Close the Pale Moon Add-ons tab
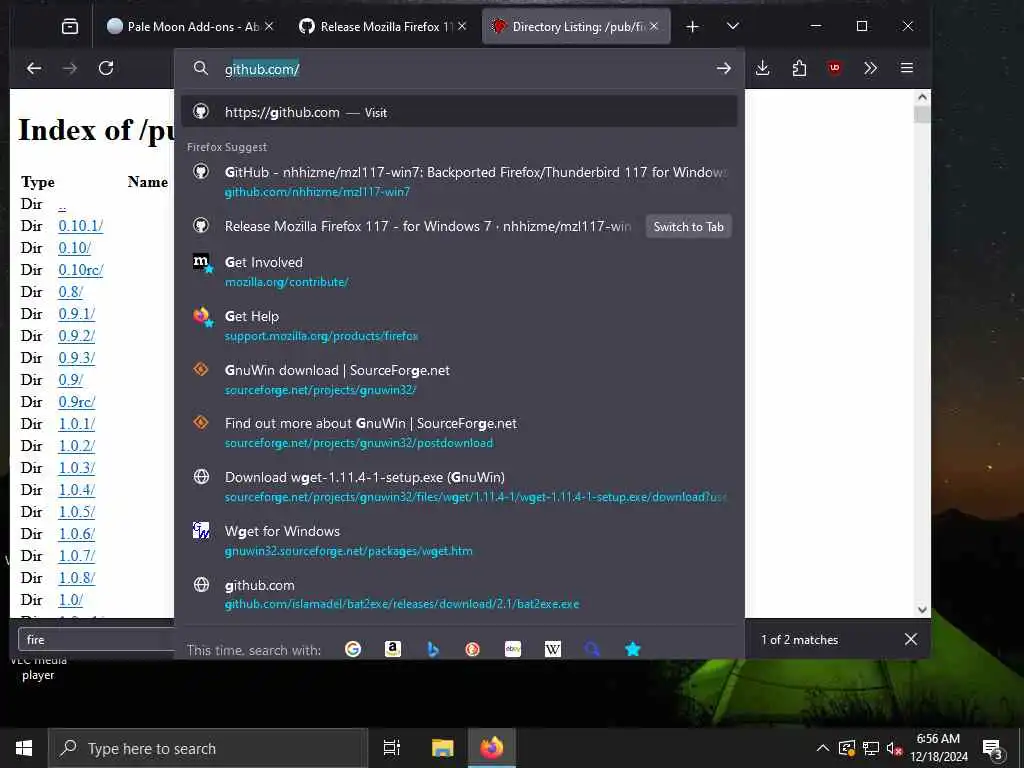 coord(269,26)
